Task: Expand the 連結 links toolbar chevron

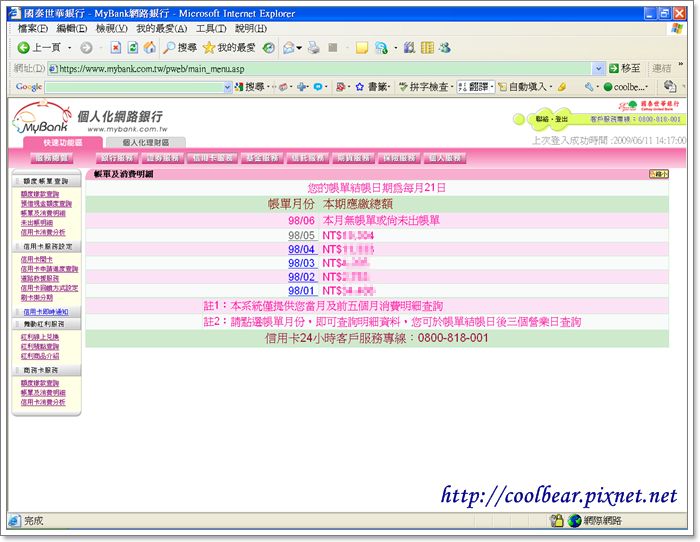Action: (680, 65)
